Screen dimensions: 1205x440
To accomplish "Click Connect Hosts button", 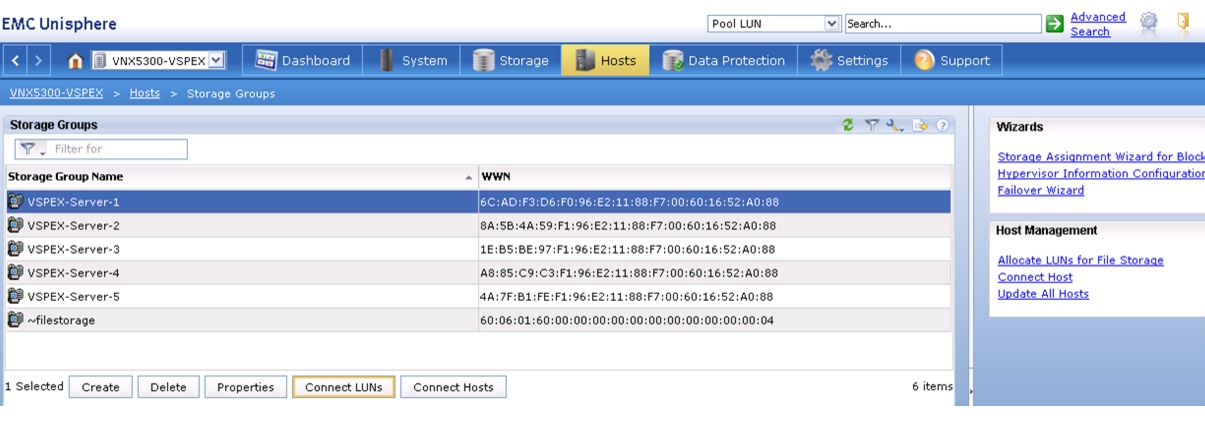I will [x=453, y=388].
